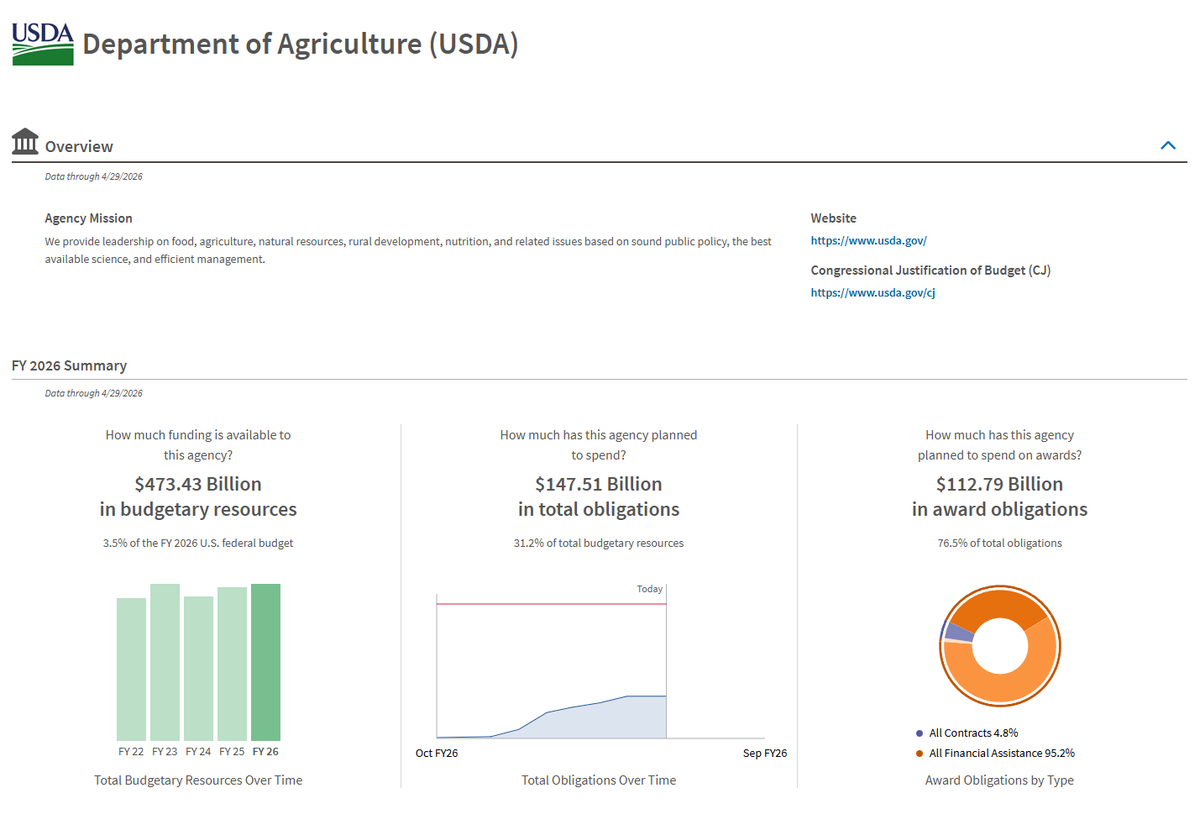Click the 'Department of Agriculture (USDA)' title
The height and width of the screenshot is (830, 1200).
click(300, 44)
